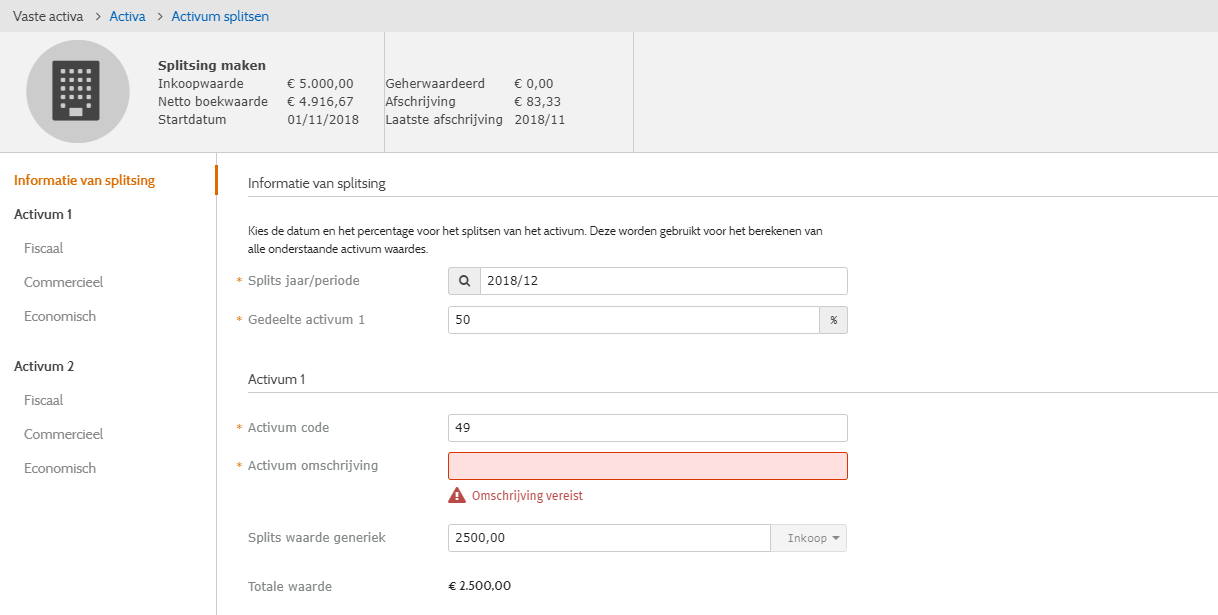Jump to Activum 2 section in sidebar
1218x615 pixels.
point(44,366)
